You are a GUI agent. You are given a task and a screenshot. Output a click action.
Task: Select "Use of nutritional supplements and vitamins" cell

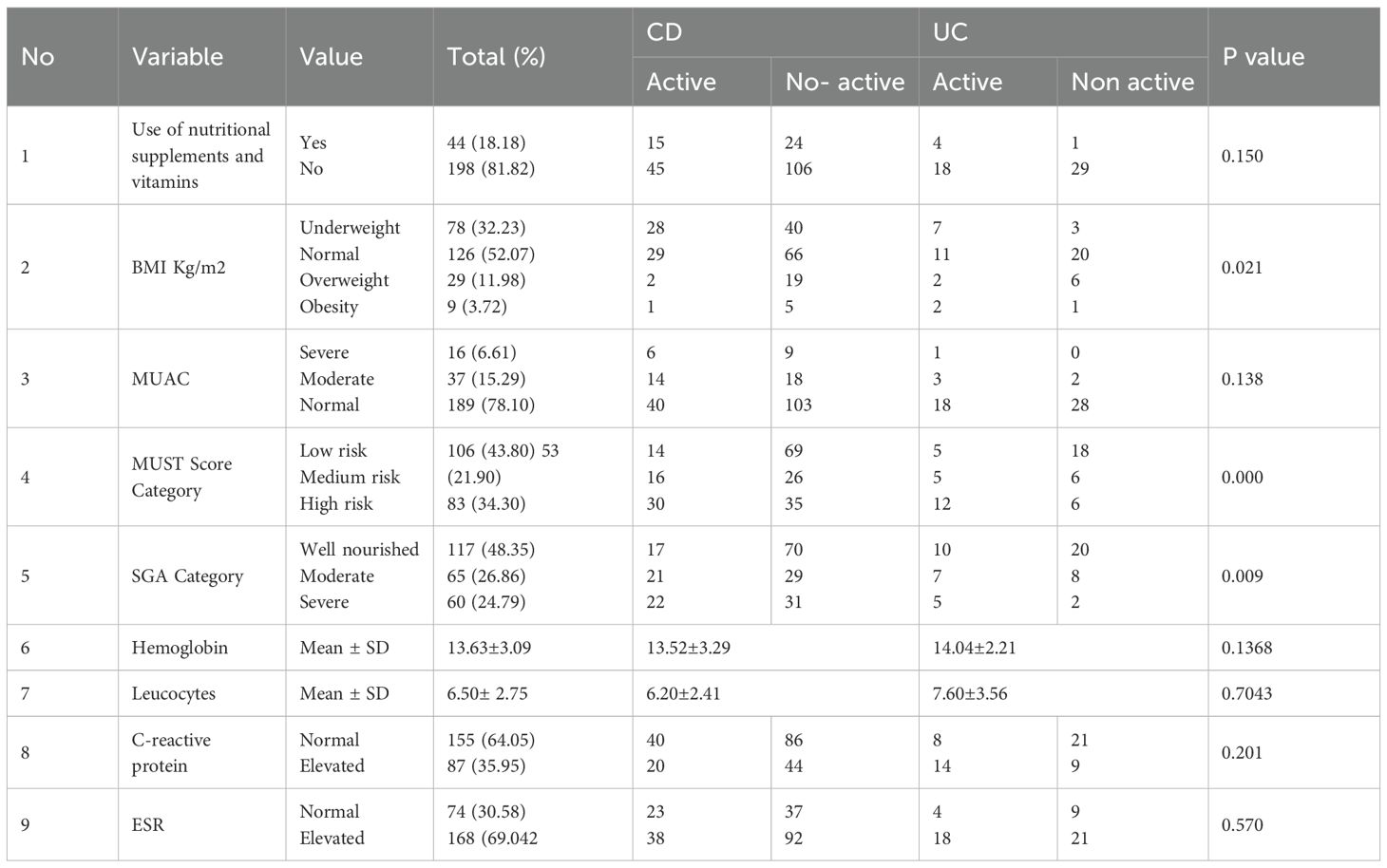(x=200, y=156)
